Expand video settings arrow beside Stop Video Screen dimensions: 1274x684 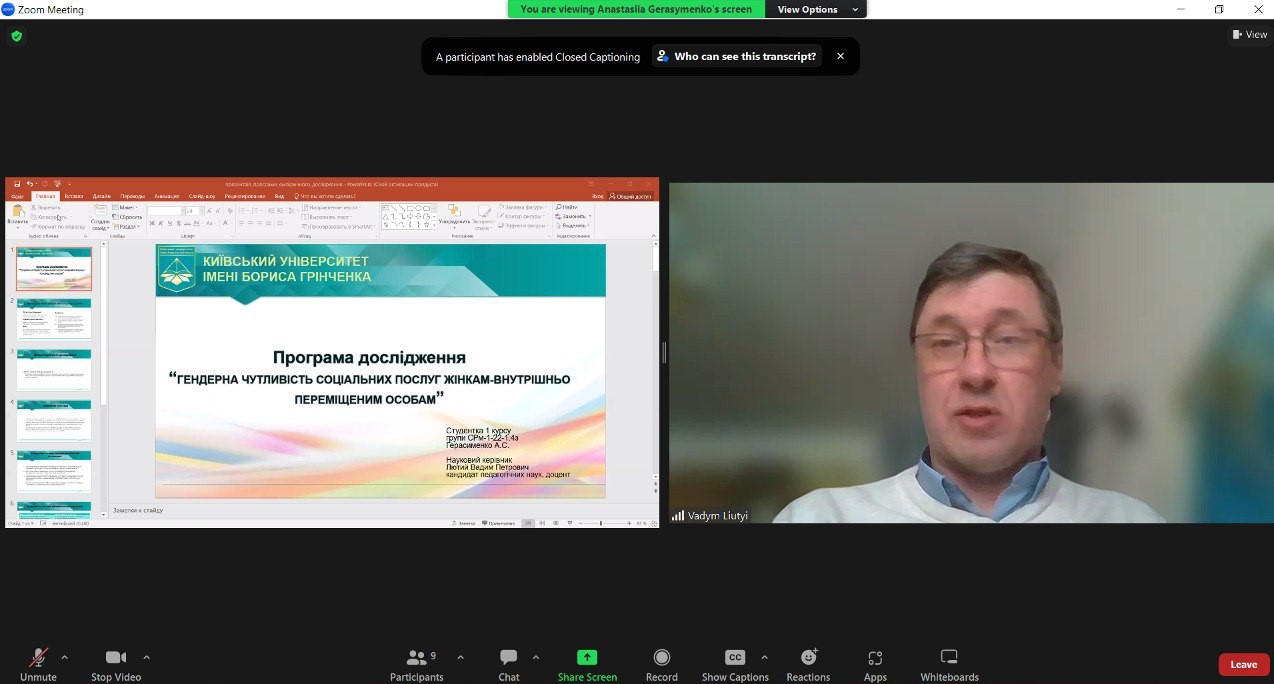[x=147, y=657]
